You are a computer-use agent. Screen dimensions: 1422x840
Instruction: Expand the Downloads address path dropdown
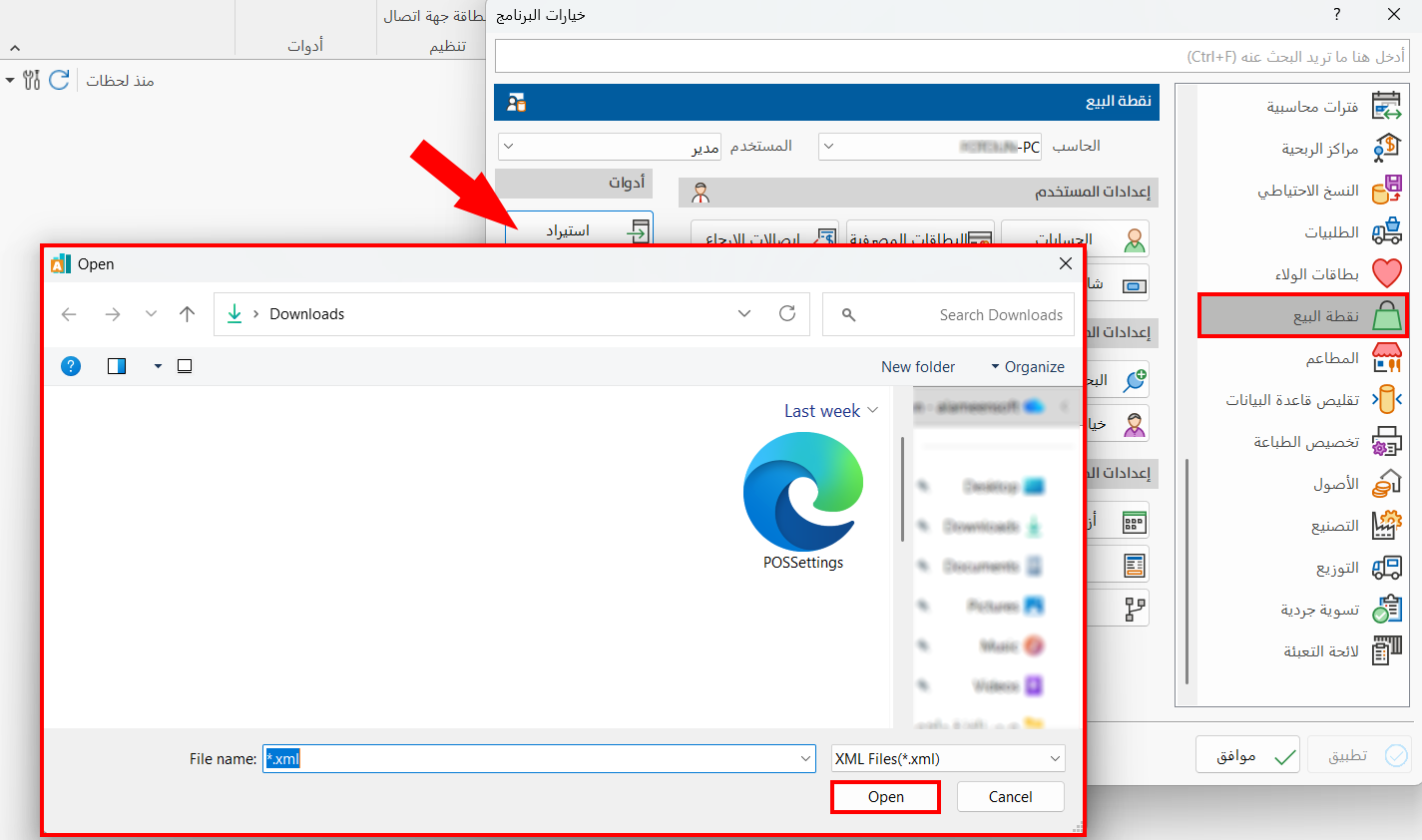[744, 314]
